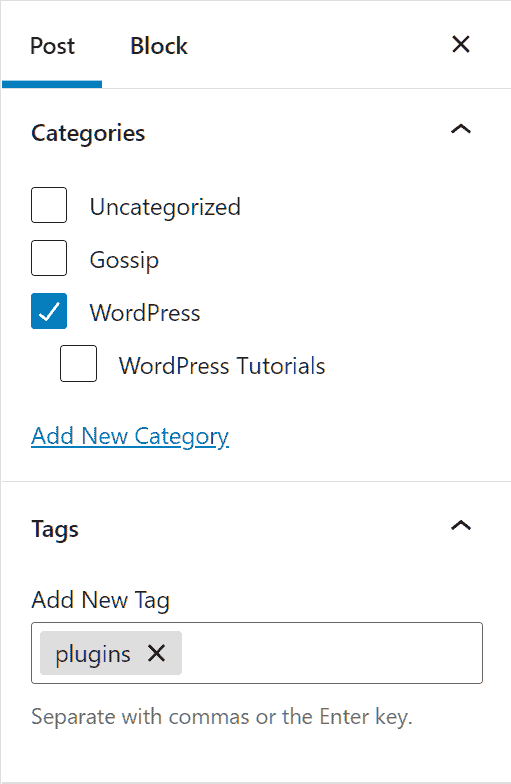Click the WordPress Tutorials label
The width and height of the screenshot is (511, 784).
click(222, 366)
